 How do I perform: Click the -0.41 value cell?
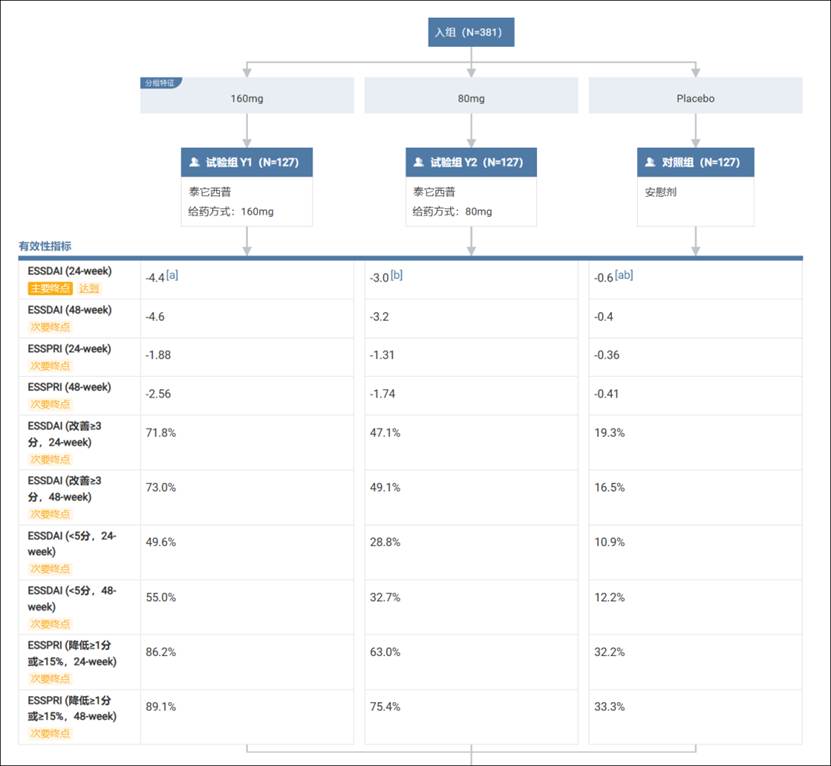coord(695,396)
